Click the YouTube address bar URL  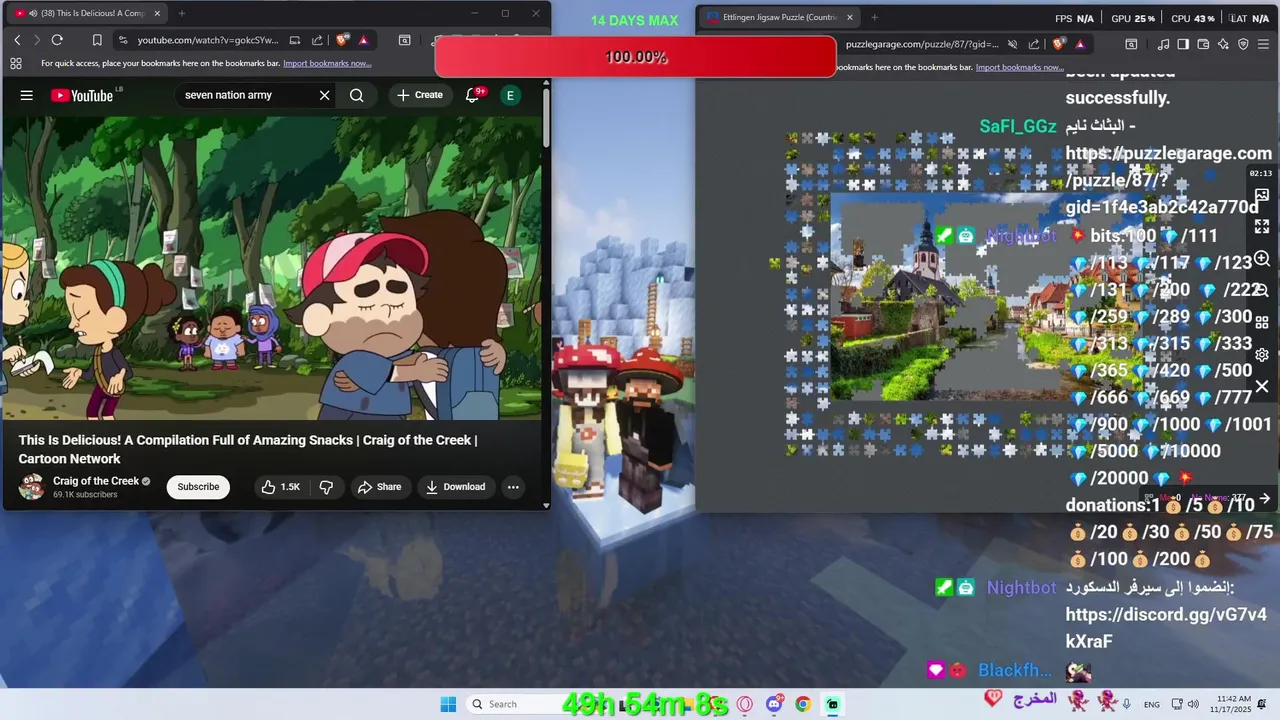pyautogui.click(x=208, y=40)
